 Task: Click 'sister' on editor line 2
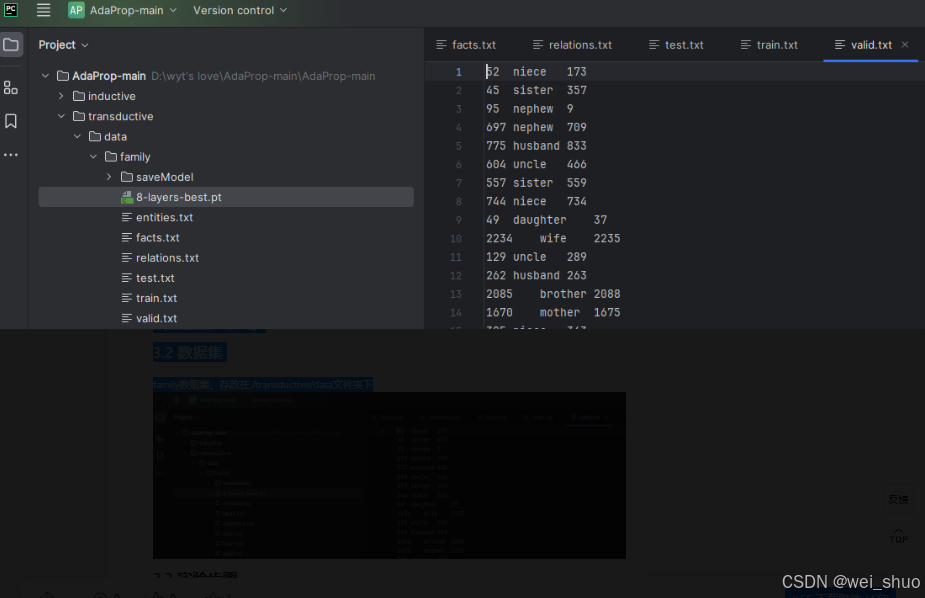click(533, 90)
